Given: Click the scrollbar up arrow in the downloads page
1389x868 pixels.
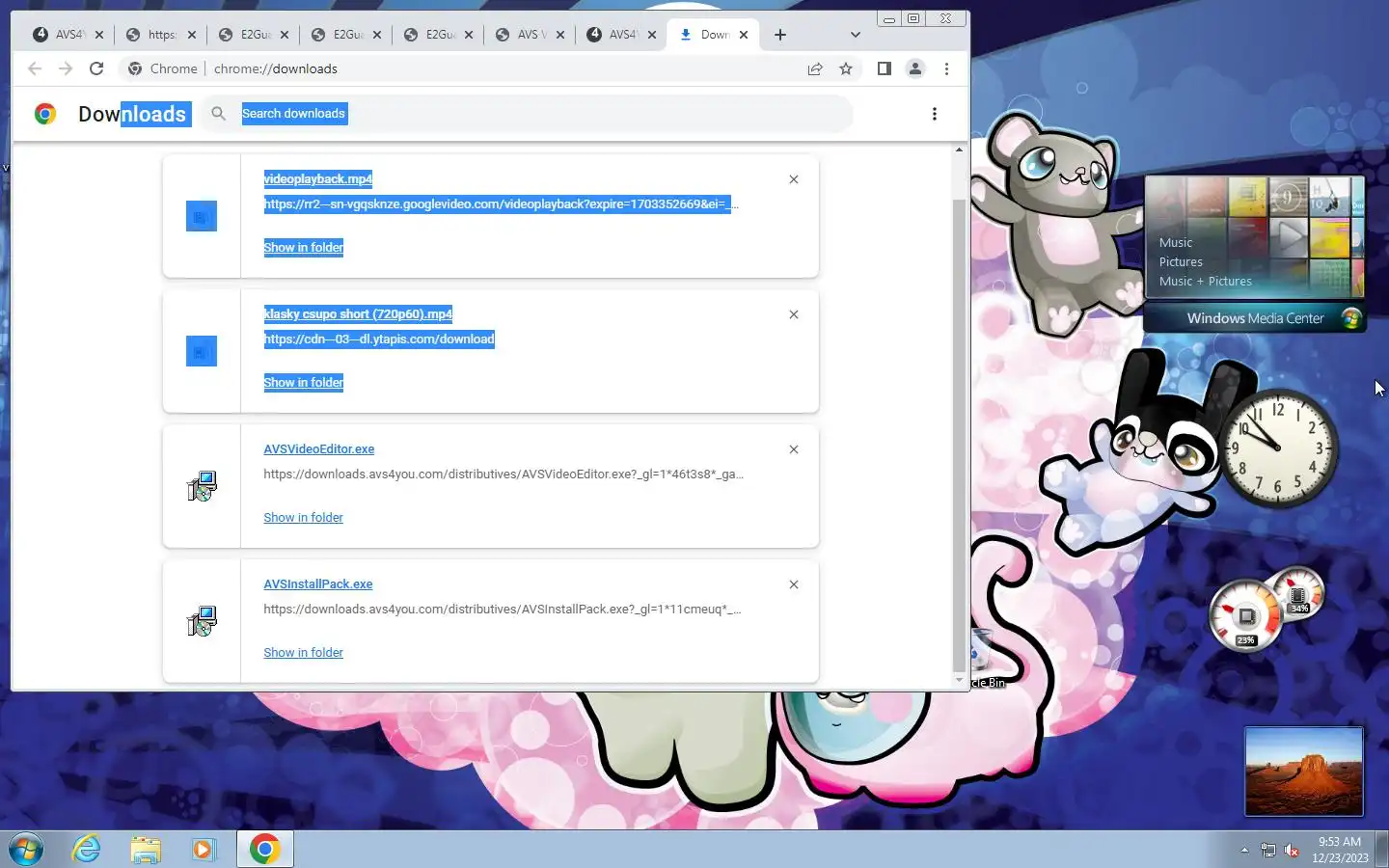Looking at the screenshot, I should [959, 149].
